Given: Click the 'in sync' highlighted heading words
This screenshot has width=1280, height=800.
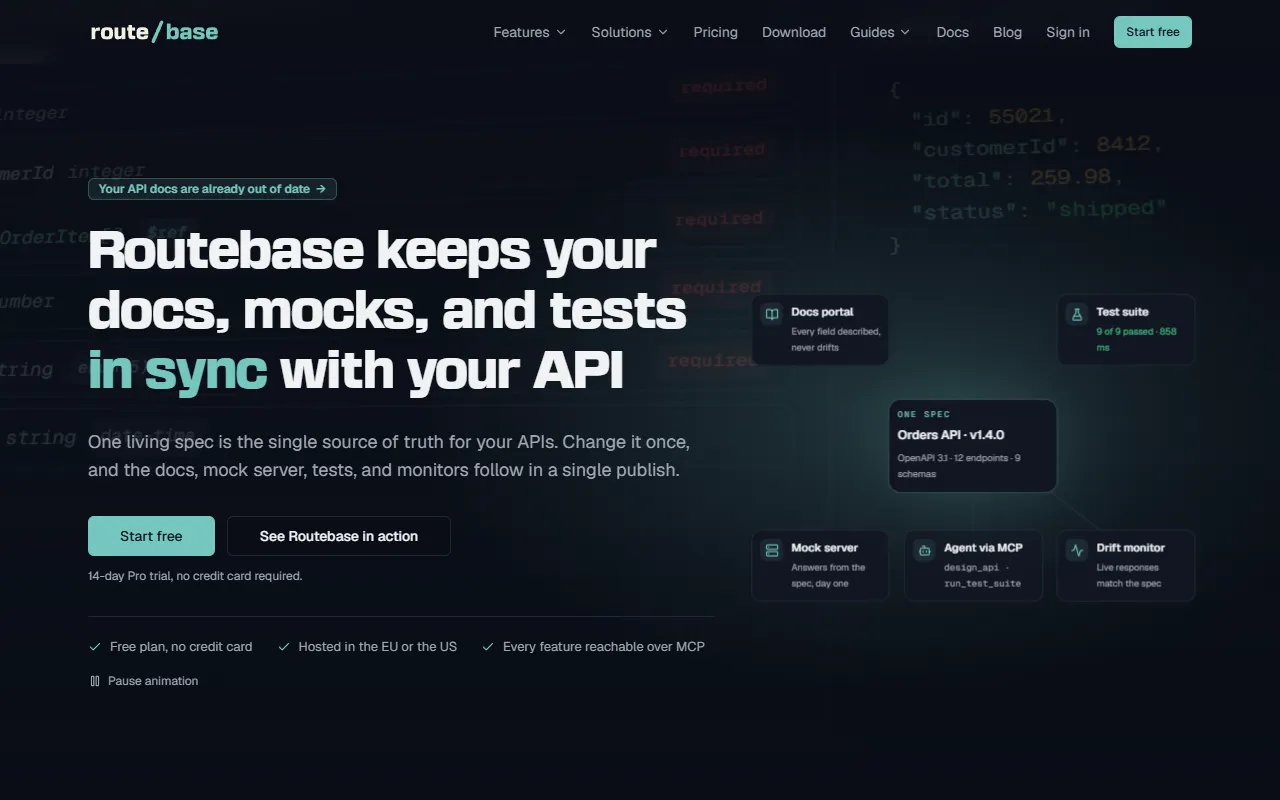Looking at the screenshot, I should [178, 371].
